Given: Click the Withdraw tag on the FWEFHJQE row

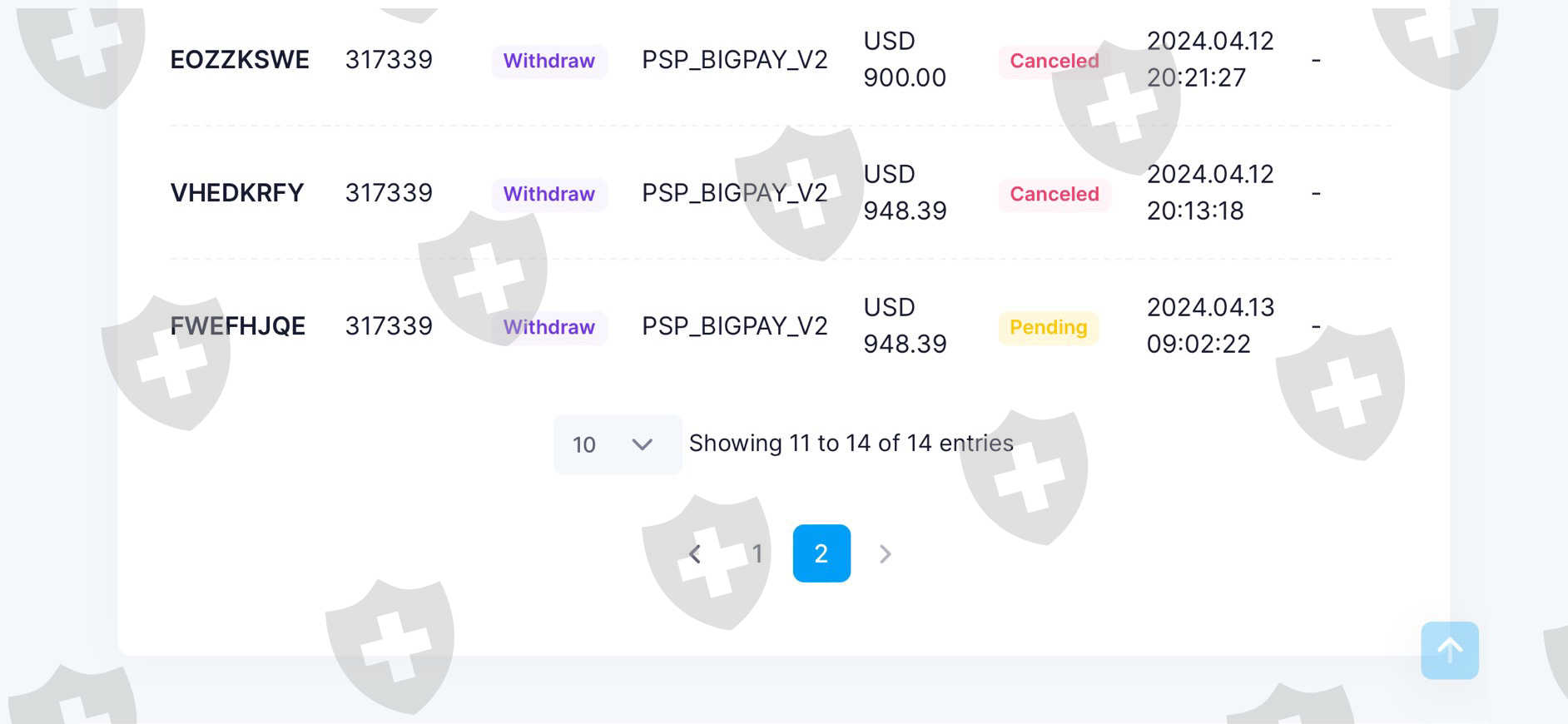Looking at the screenshot, I should point(548,327).
